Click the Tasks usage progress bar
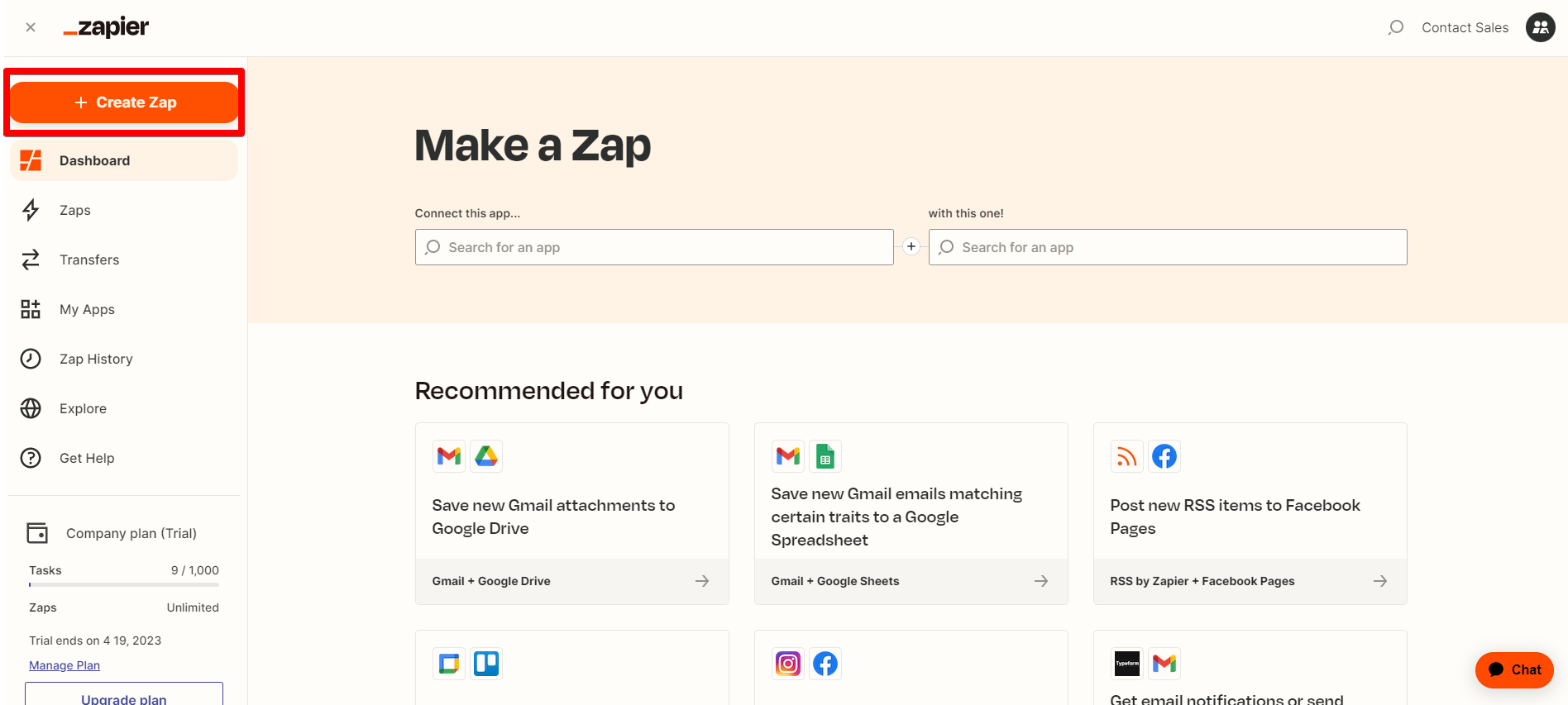Image resolution: width=1568 pixels, height=705 pixels. tap(123, 586)
